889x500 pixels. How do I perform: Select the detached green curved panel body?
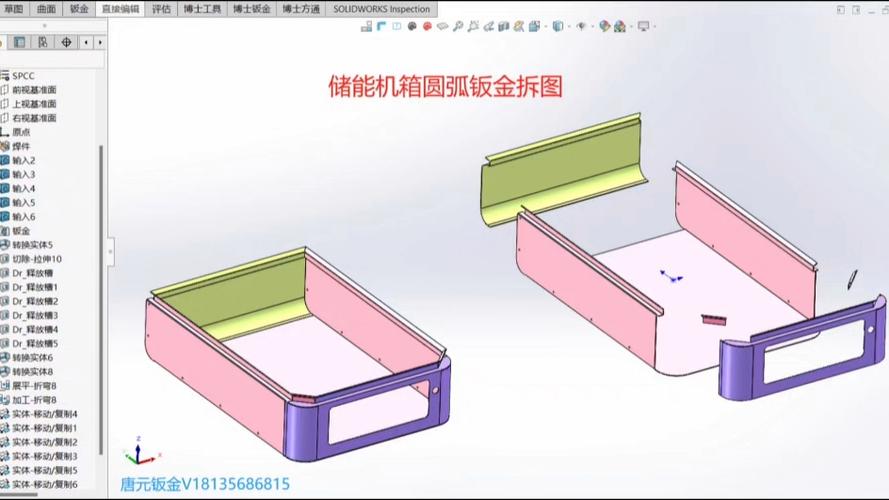561,170
